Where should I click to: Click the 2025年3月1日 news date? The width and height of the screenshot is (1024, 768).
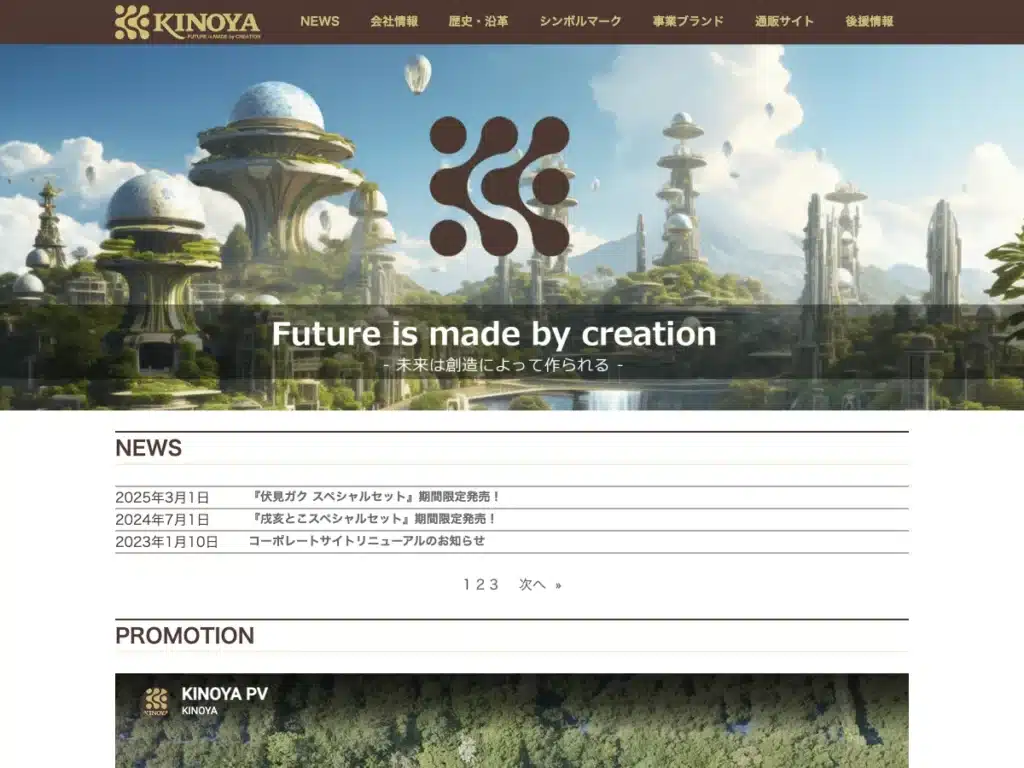tap(162, 498)
